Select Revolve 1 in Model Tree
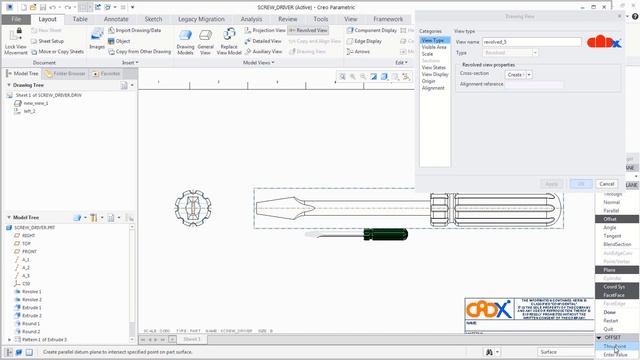This screenshot has height=360, width=640. pos(31,292)
